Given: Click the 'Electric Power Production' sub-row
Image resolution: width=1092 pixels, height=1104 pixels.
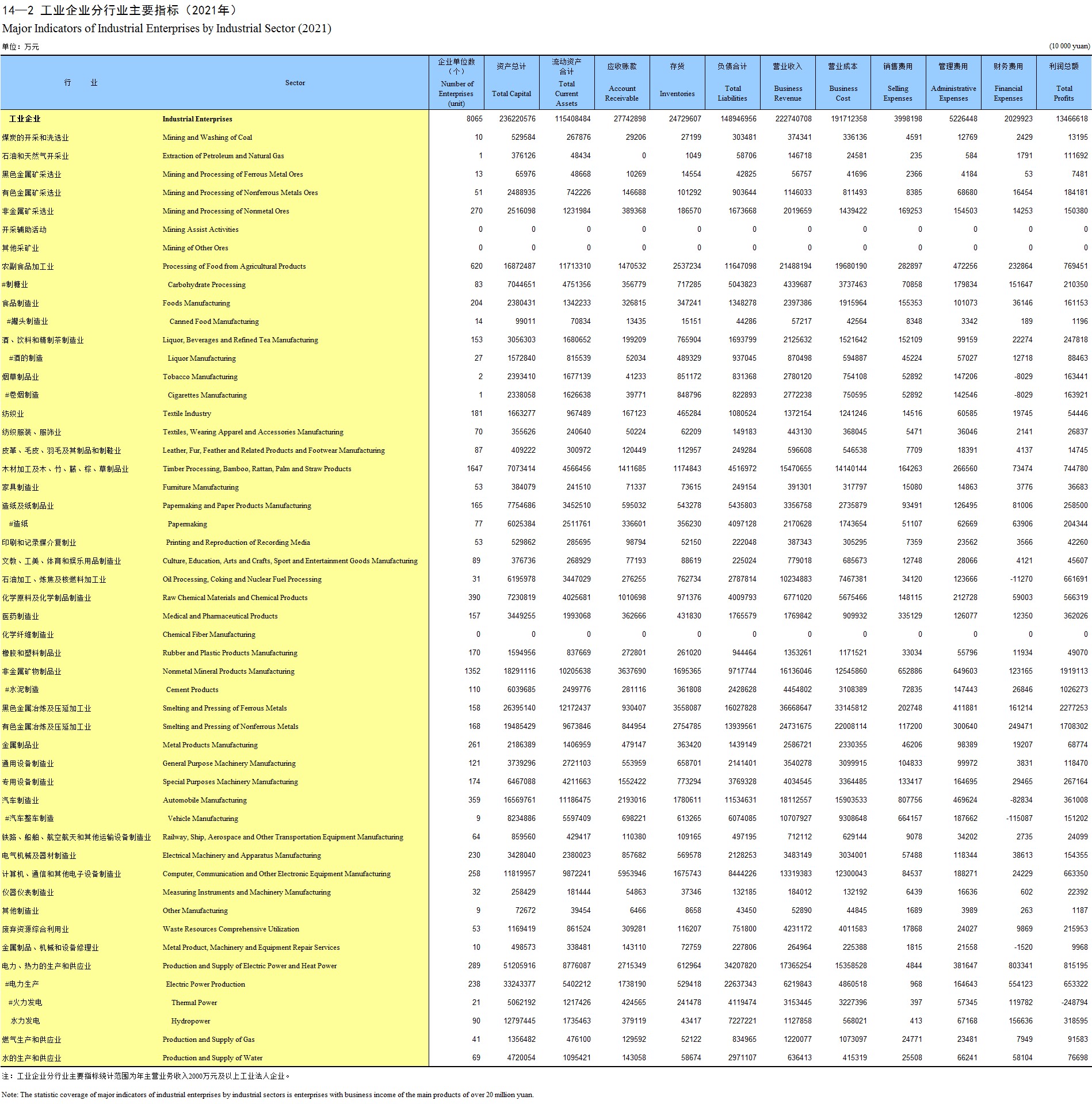Looking at the screenshot, I should [x=205, y=984].
